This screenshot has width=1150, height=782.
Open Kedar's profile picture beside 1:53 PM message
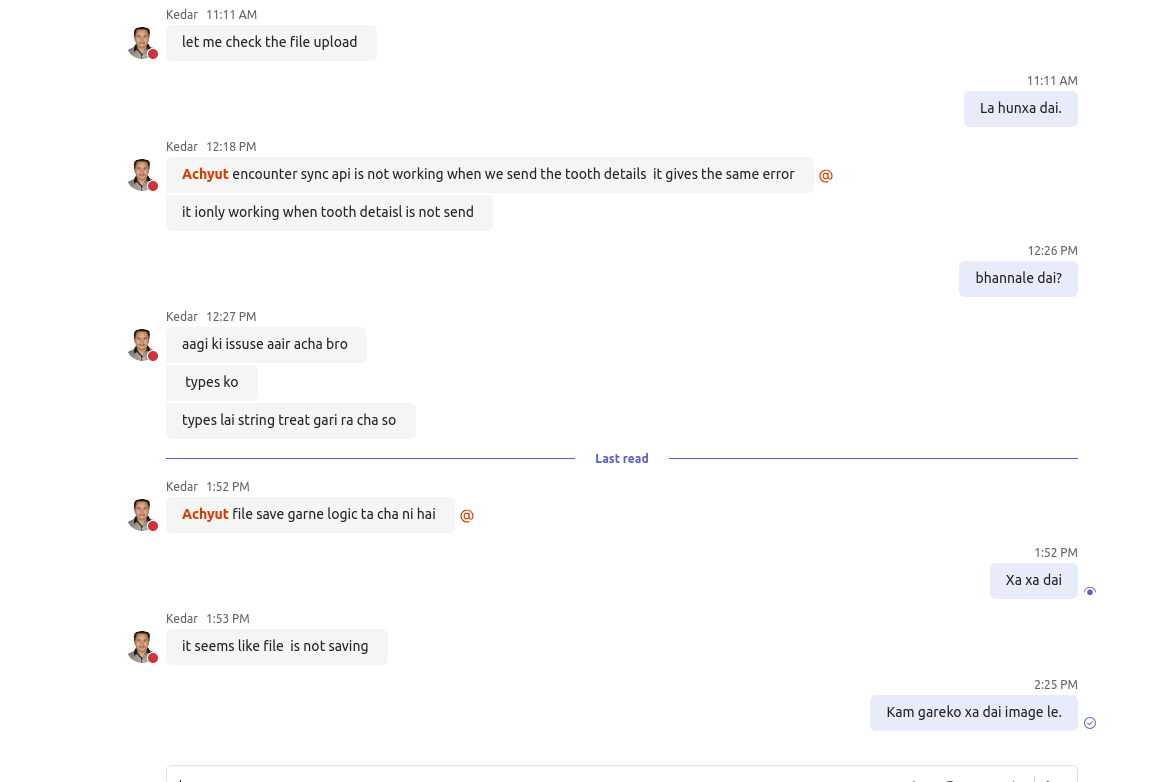pyautogui.click(x=142, y=647)
